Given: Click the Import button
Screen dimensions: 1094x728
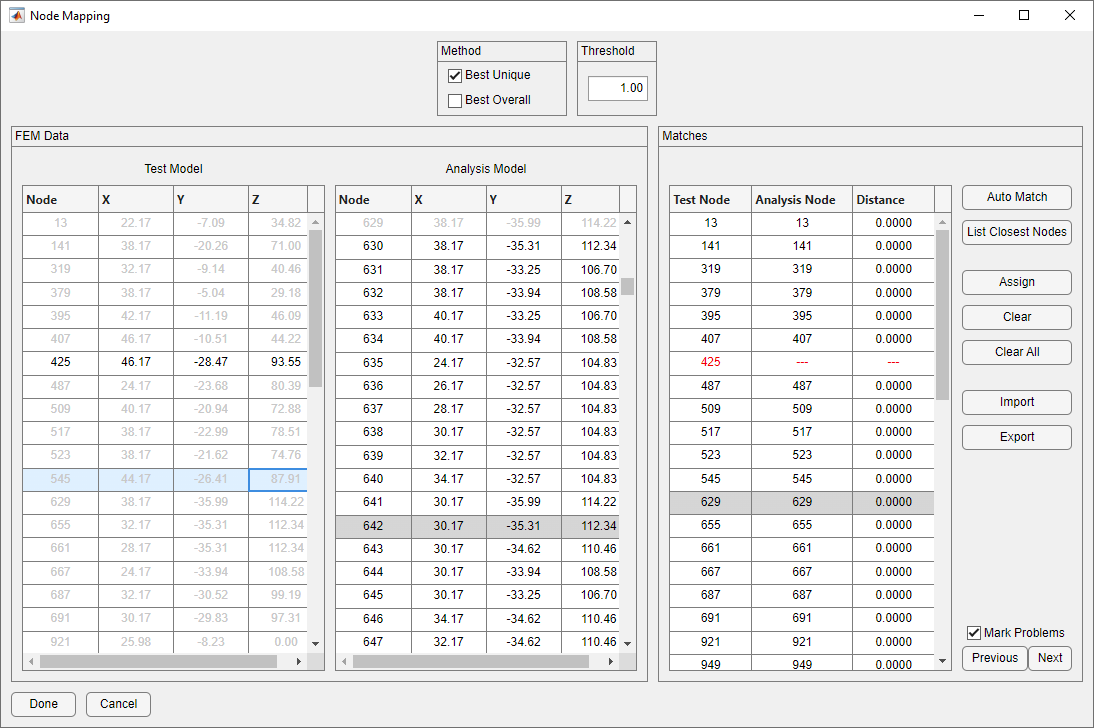Looking at the screenshot, I should [1017, 403].
